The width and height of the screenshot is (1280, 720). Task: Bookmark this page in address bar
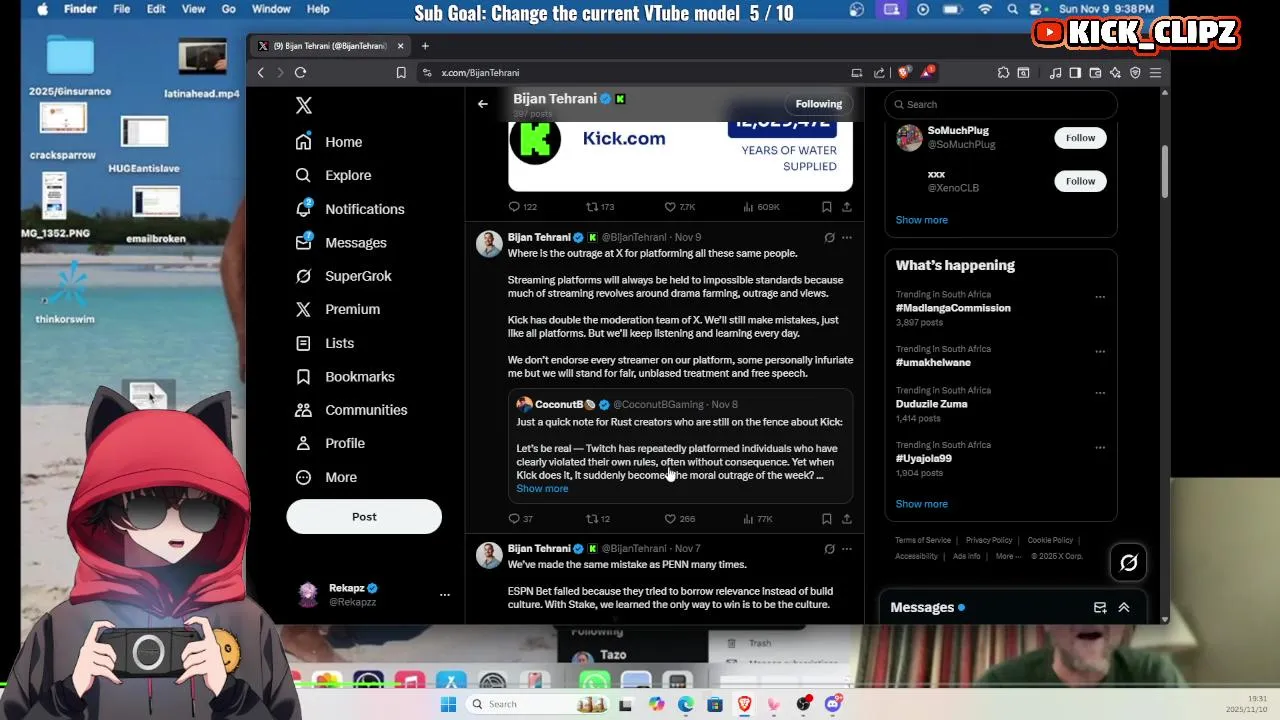401,72
